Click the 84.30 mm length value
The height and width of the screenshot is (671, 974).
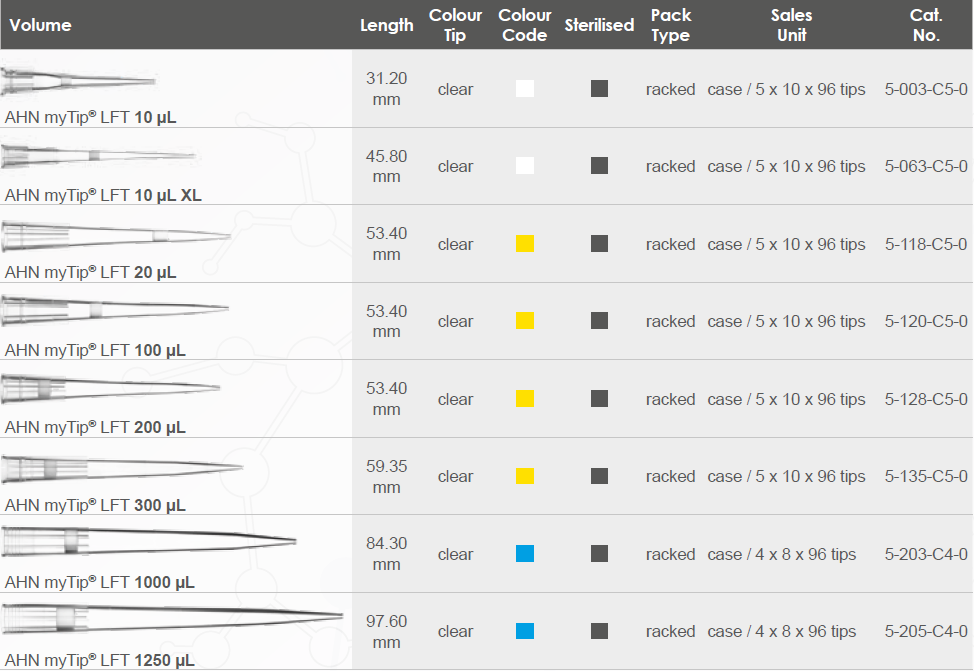click(x=386, y=554)
